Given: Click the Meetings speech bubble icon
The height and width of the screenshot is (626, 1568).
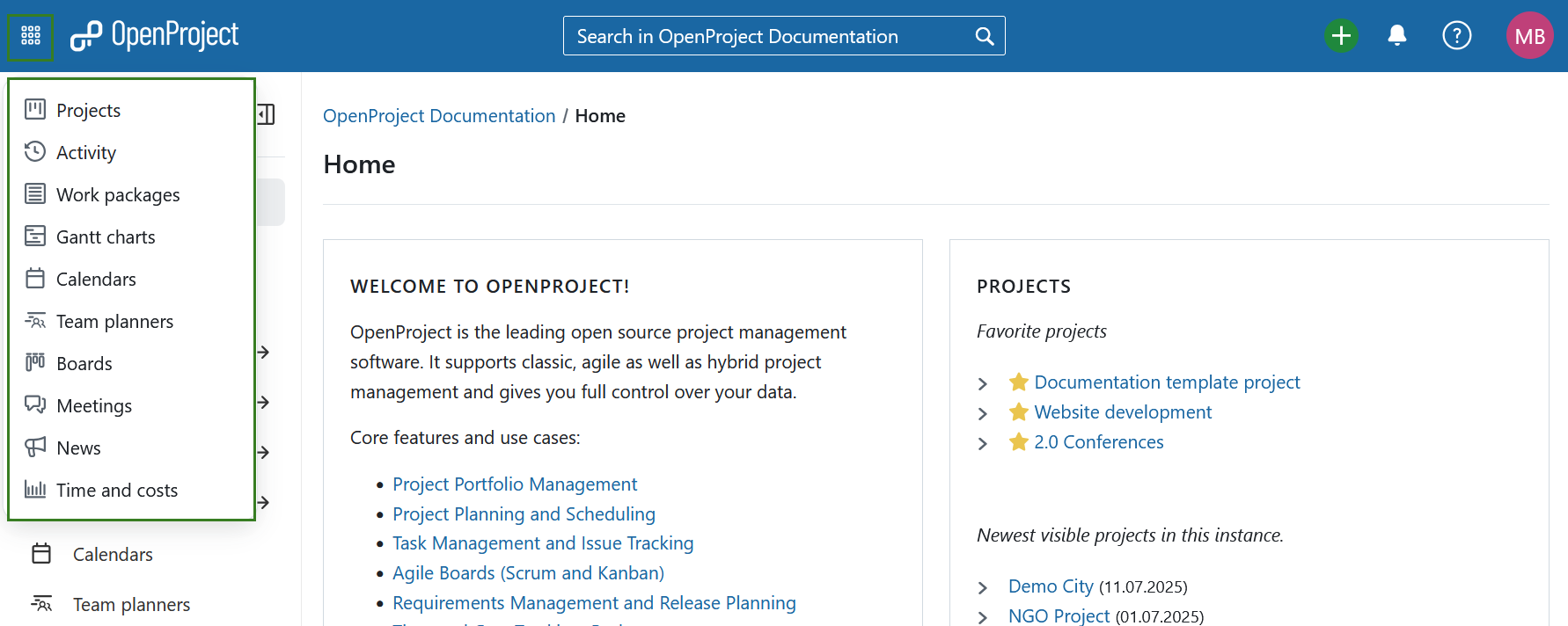Looking at the screenshot, I should tap(35, 404).
